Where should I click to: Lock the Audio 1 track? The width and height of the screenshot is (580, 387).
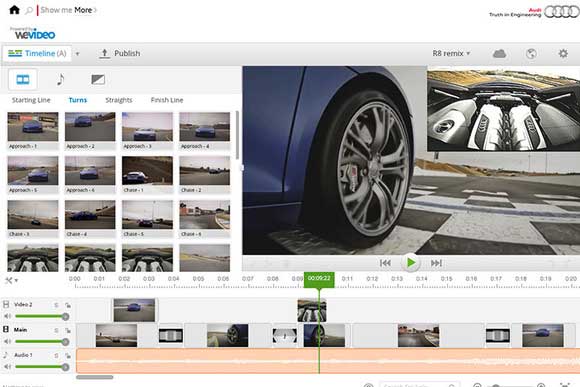click(68, 356)
